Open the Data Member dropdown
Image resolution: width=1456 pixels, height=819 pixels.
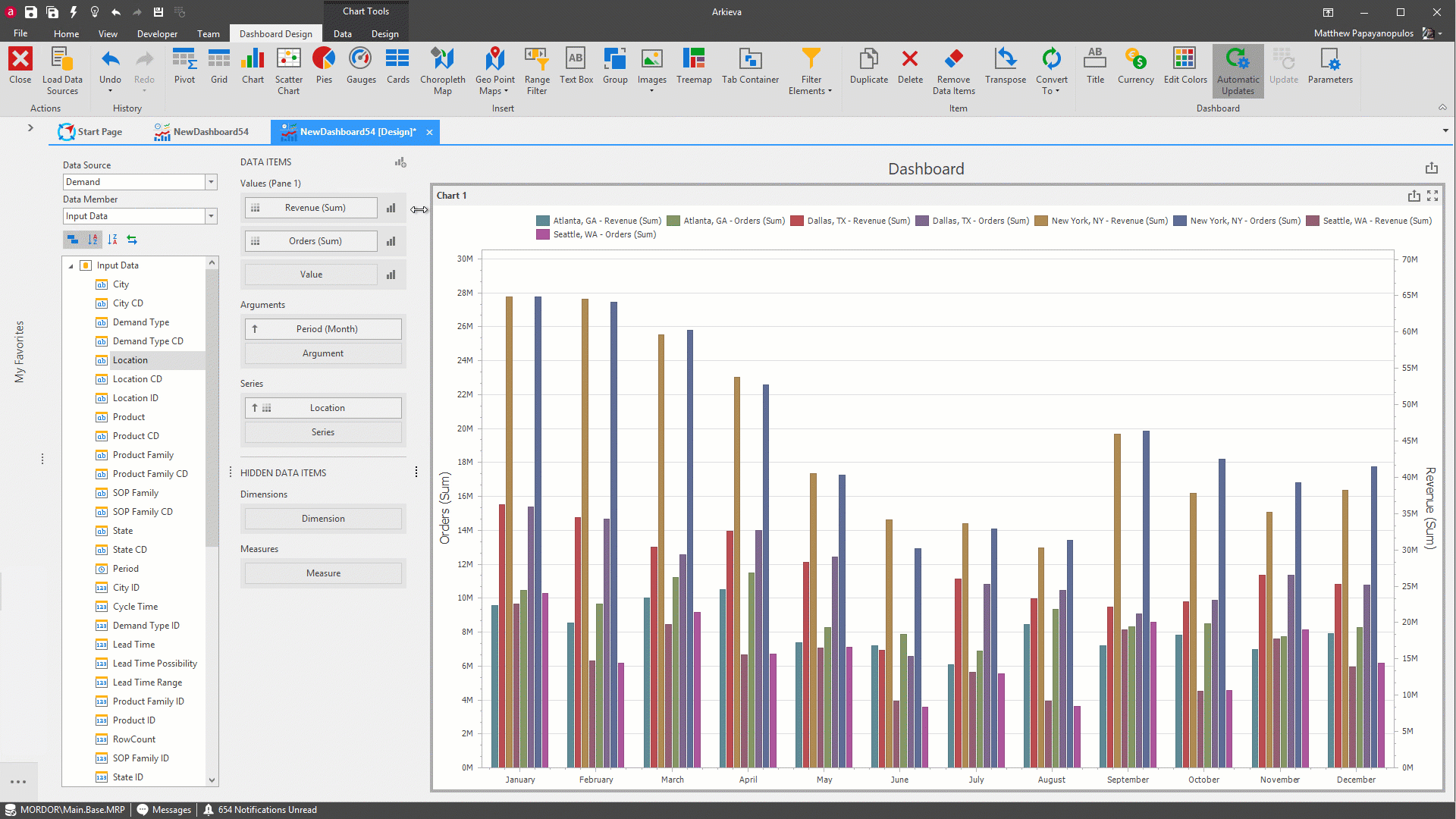(x=211, y=216)
